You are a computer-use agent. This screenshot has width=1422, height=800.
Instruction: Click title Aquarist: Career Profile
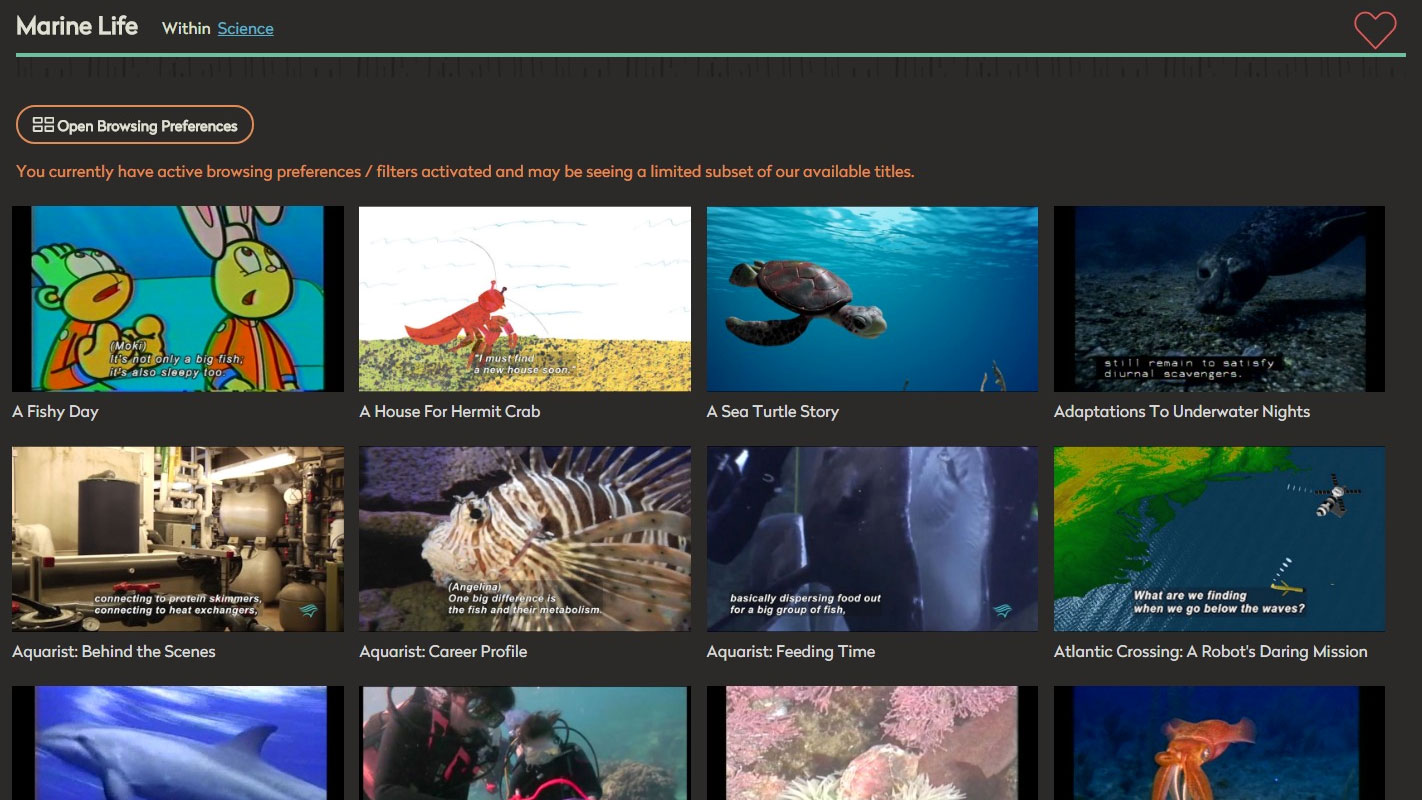(443, 652)
